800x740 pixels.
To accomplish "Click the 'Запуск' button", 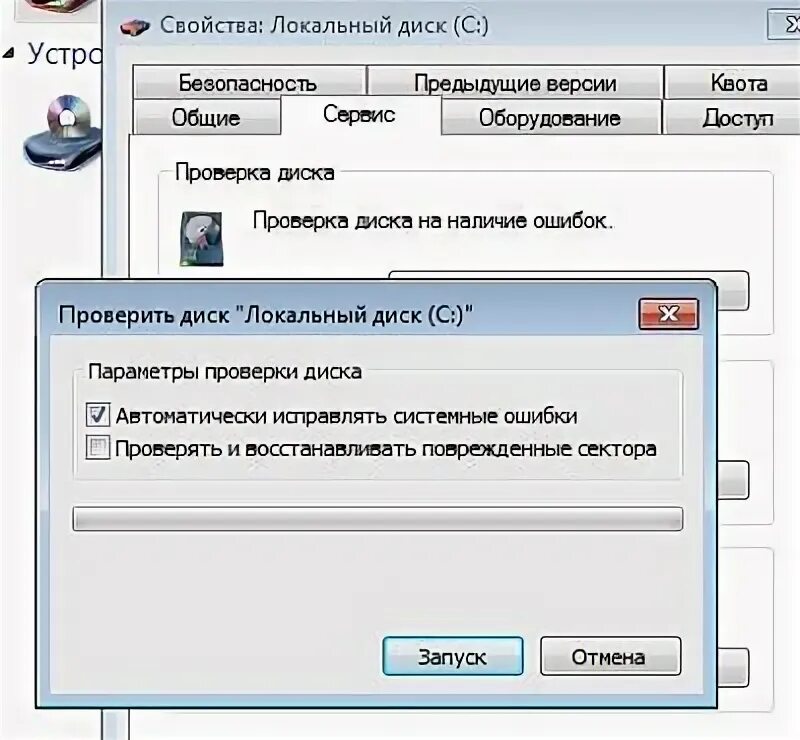I will pos(453,656).
